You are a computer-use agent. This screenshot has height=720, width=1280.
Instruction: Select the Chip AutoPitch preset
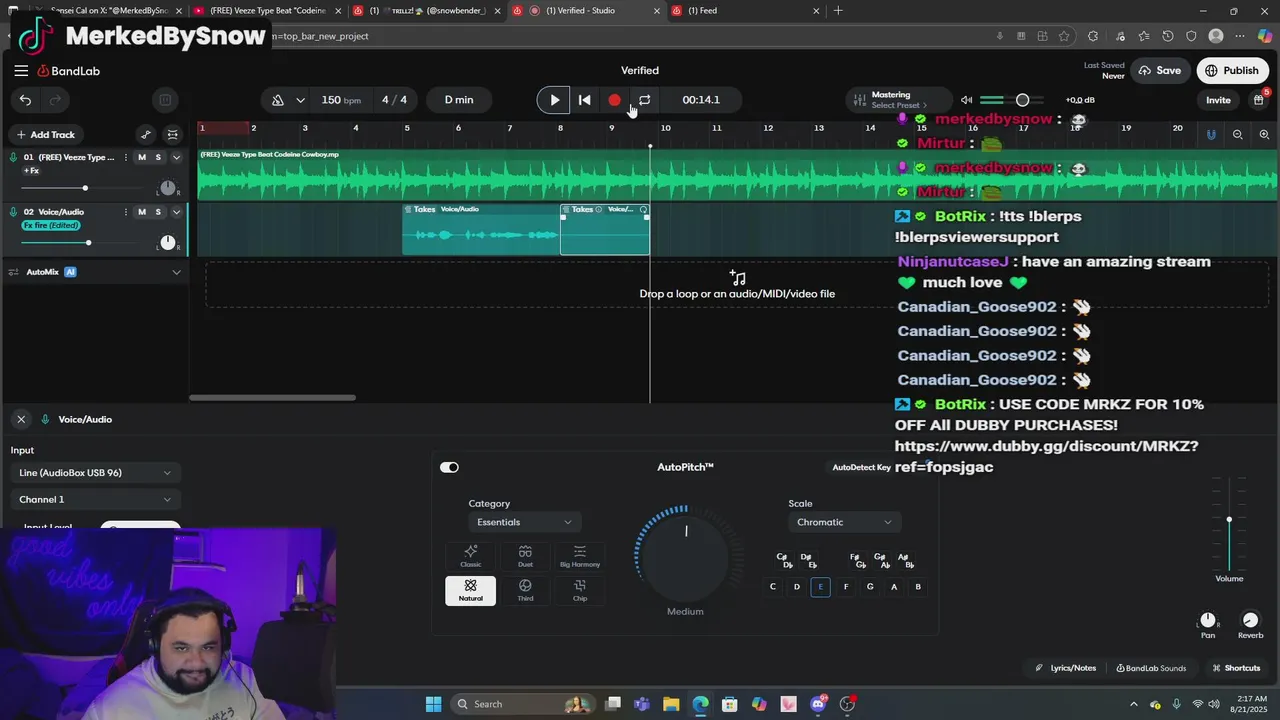(580, 590)
